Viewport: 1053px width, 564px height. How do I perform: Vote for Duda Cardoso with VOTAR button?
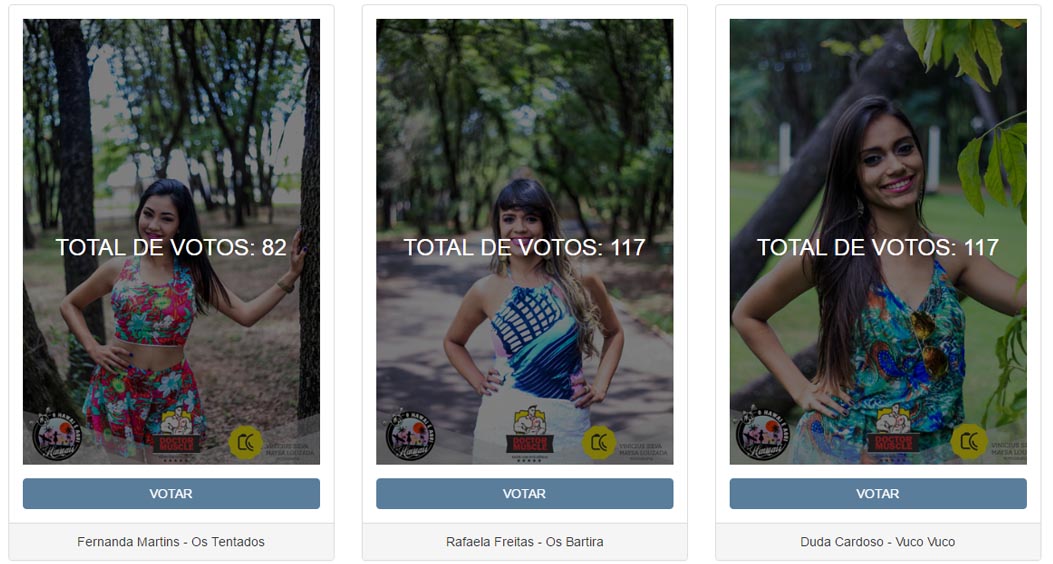click(878, 494)
